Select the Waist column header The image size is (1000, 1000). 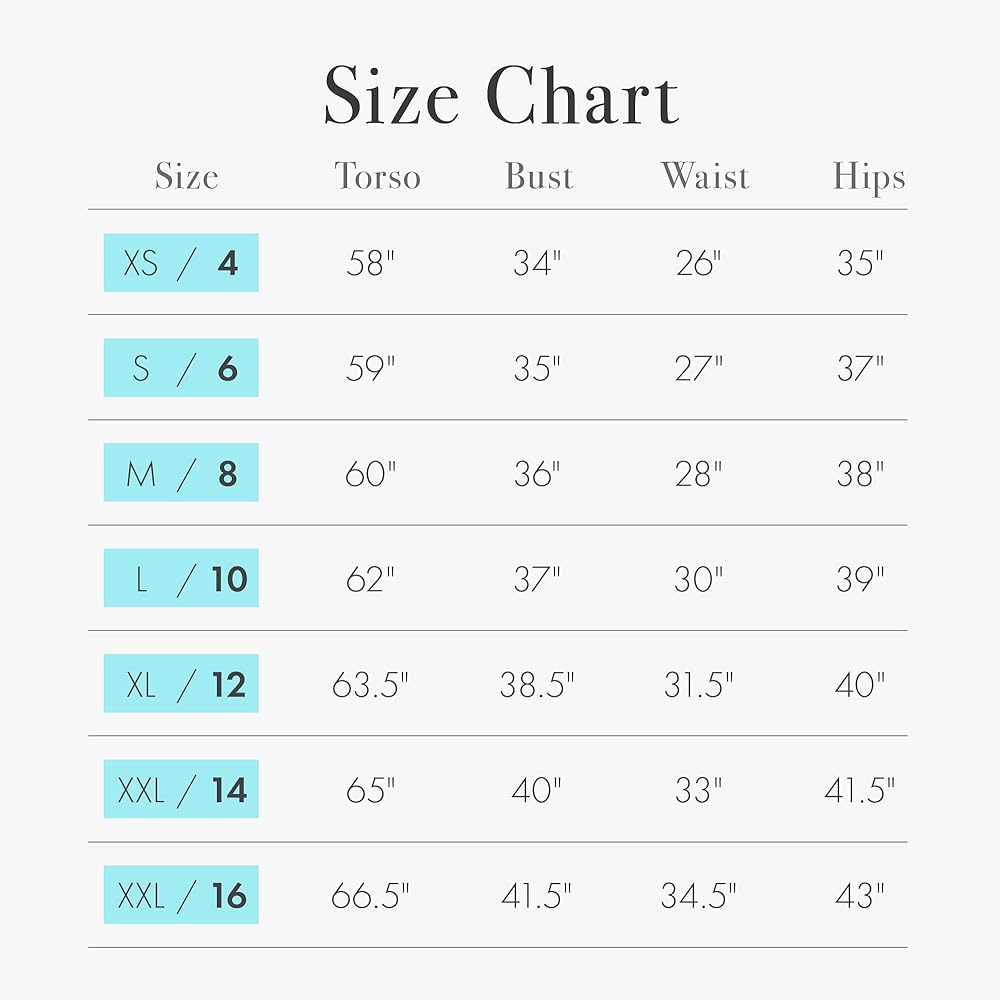click(704, 177)
